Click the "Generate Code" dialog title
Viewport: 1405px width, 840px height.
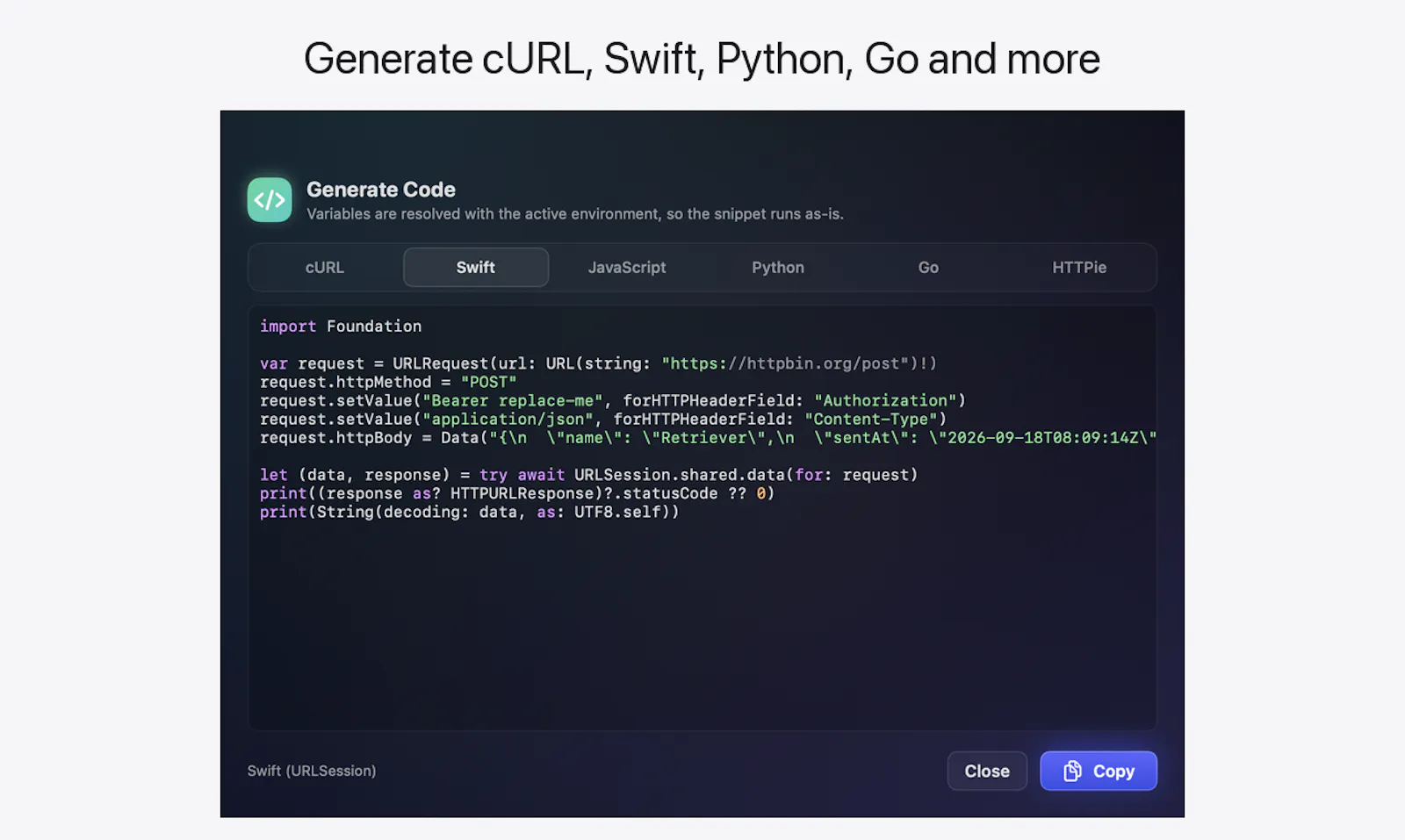[381, 190]
